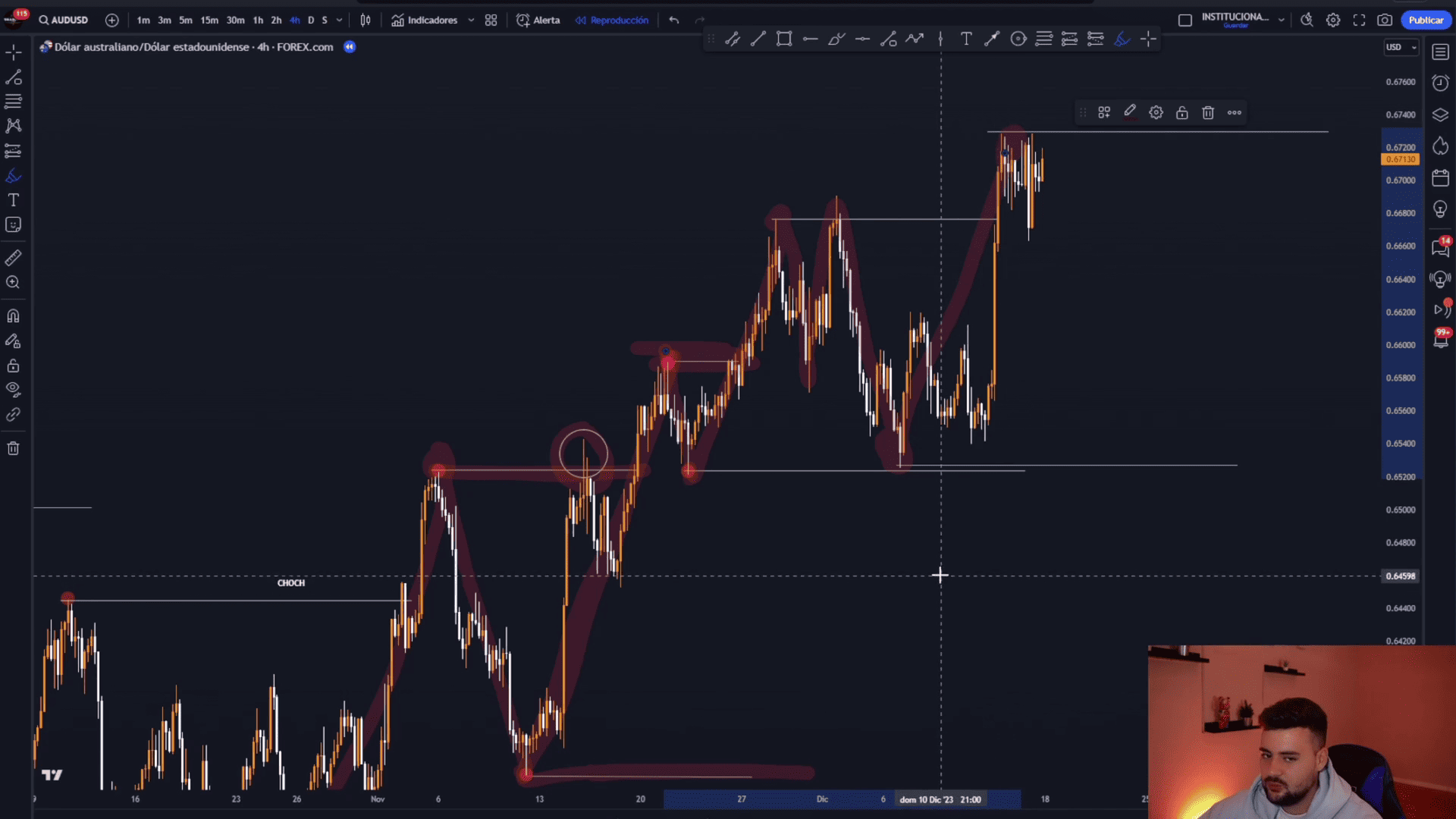
Task: Switch to the 1h timeframe
Action: (x=258, y=20)
